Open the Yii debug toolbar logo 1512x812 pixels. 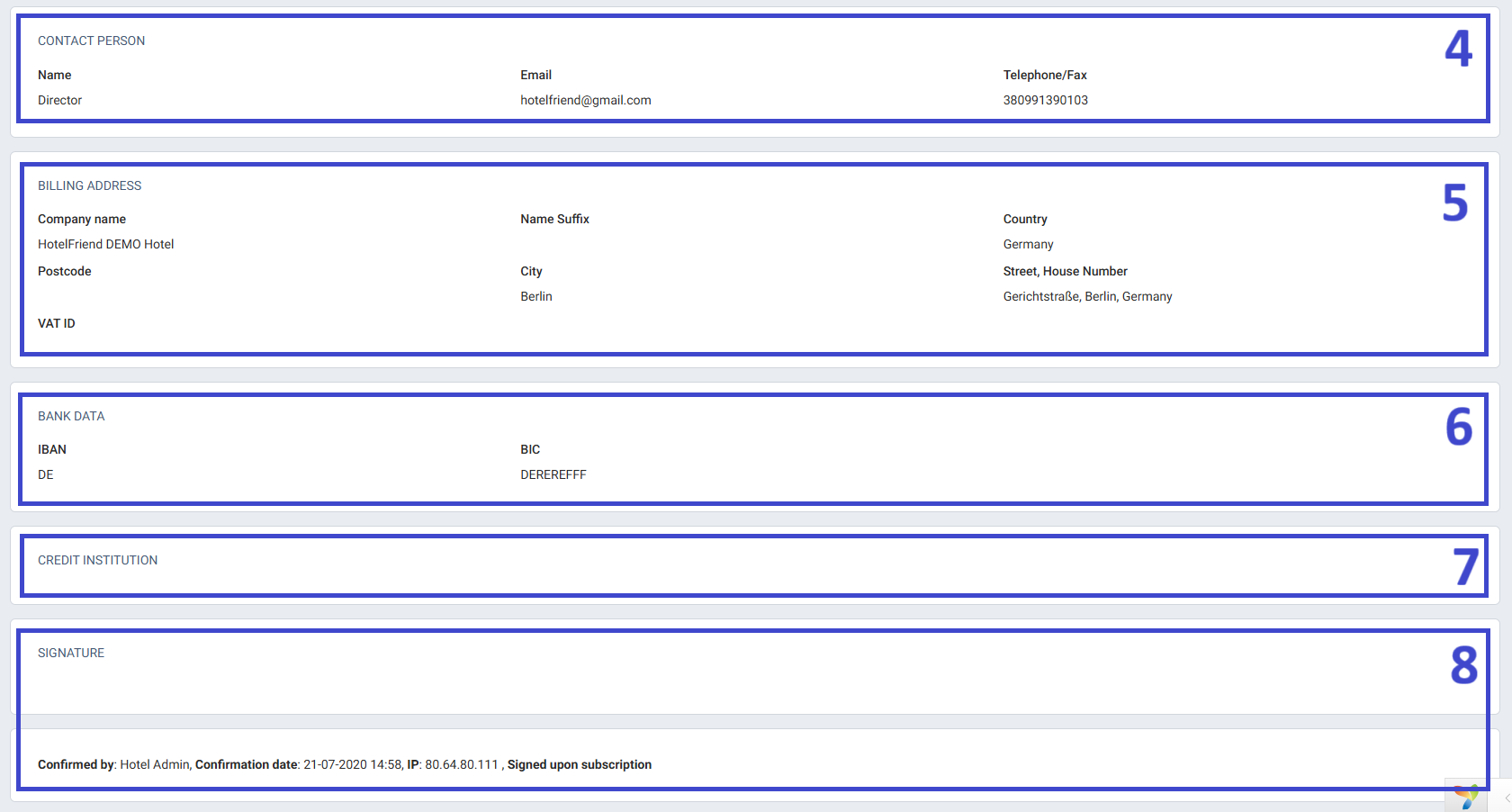(1466, 797)
